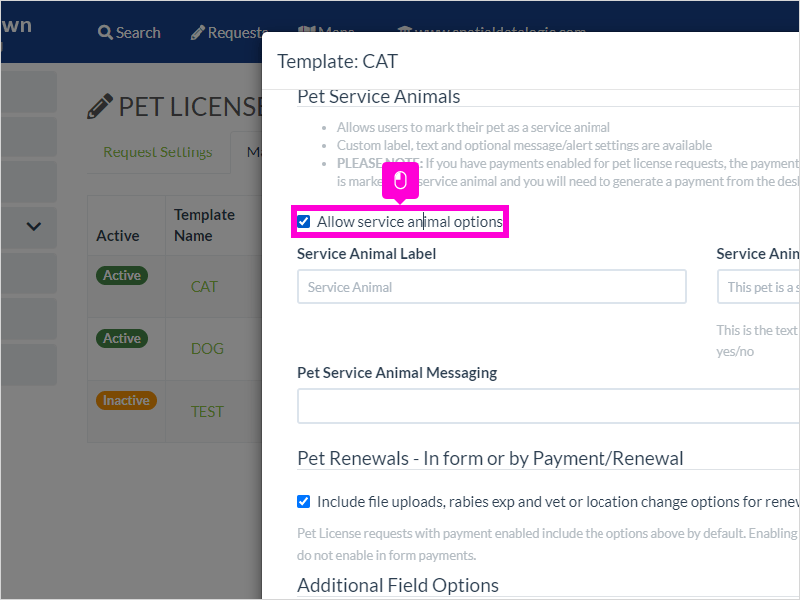Click the Active badge on DOG row
Screen dimensions: 800x600
[x=122, y=338]
